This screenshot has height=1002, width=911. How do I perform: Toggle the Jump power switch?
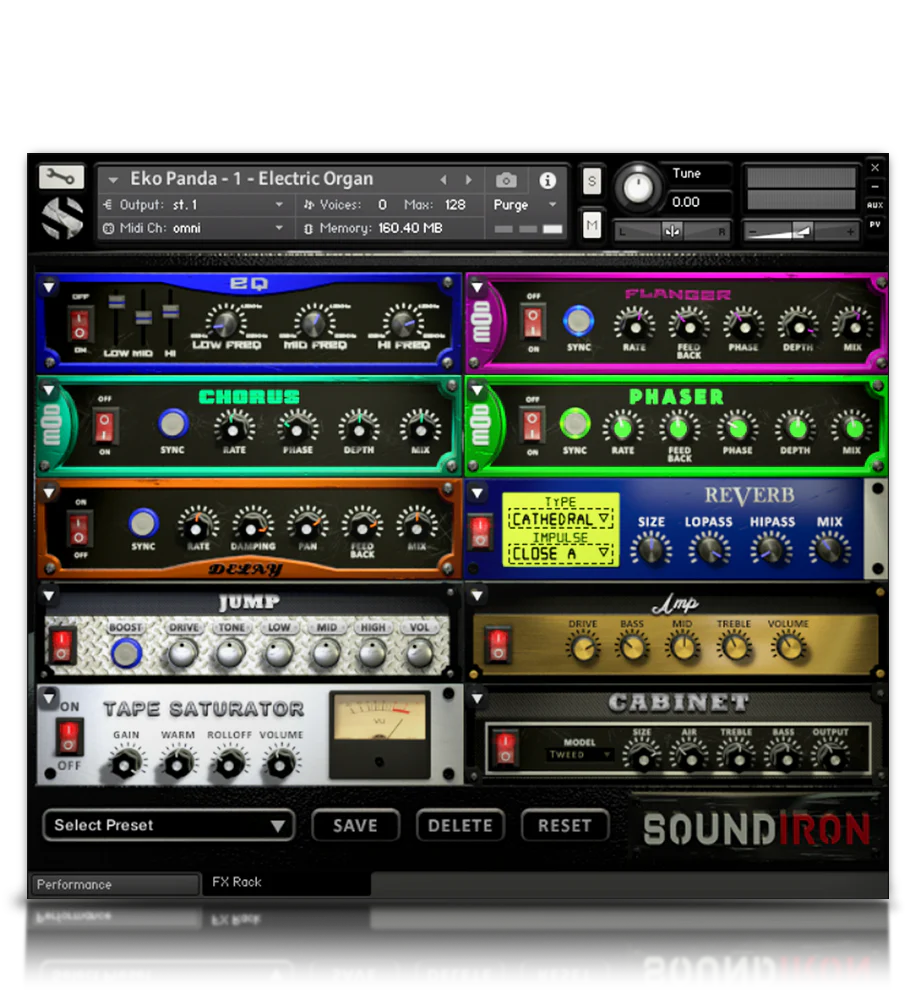point(62,645)
